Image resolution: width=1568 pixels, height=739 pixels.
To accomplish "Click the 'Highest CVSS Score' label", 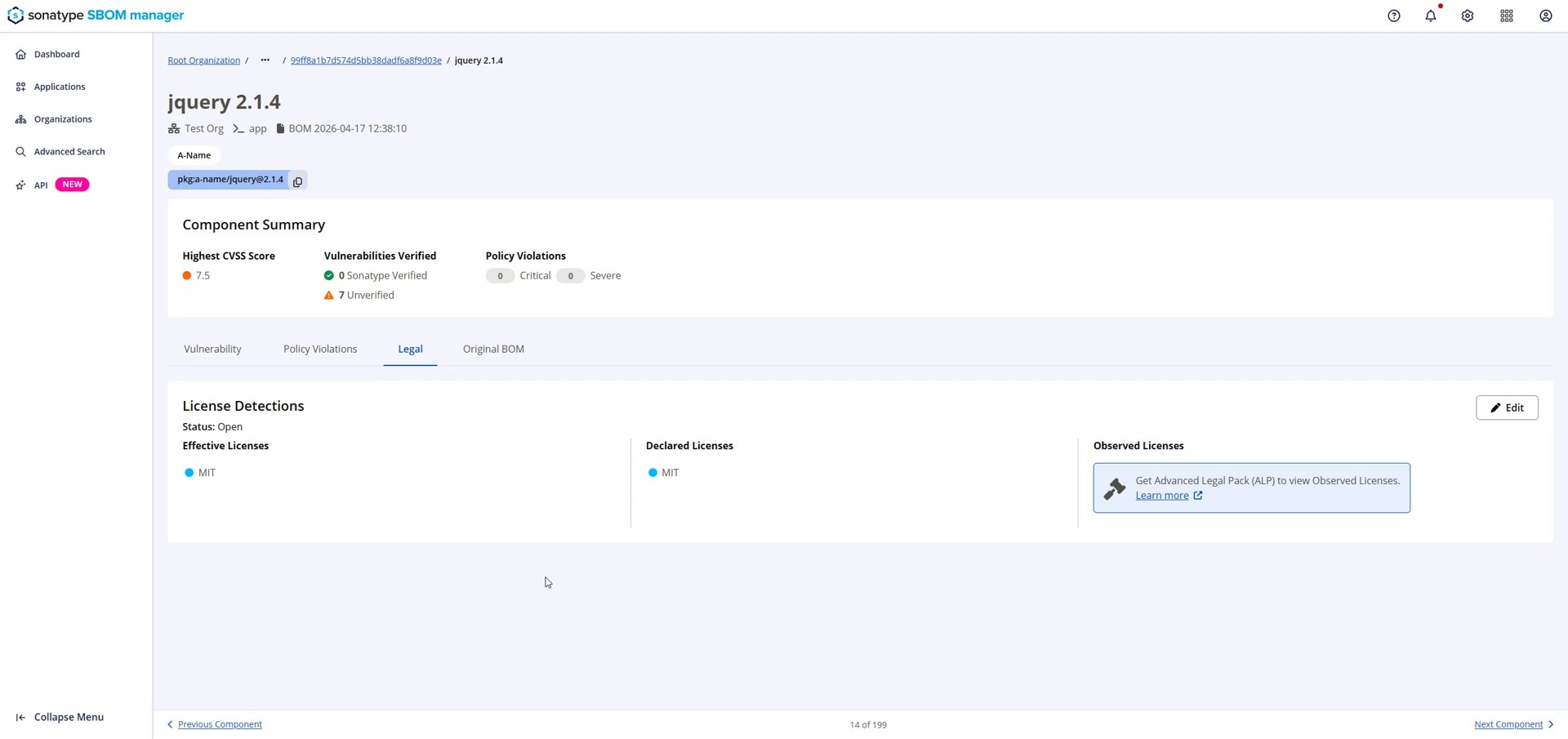I will click(x=229, y=256).
